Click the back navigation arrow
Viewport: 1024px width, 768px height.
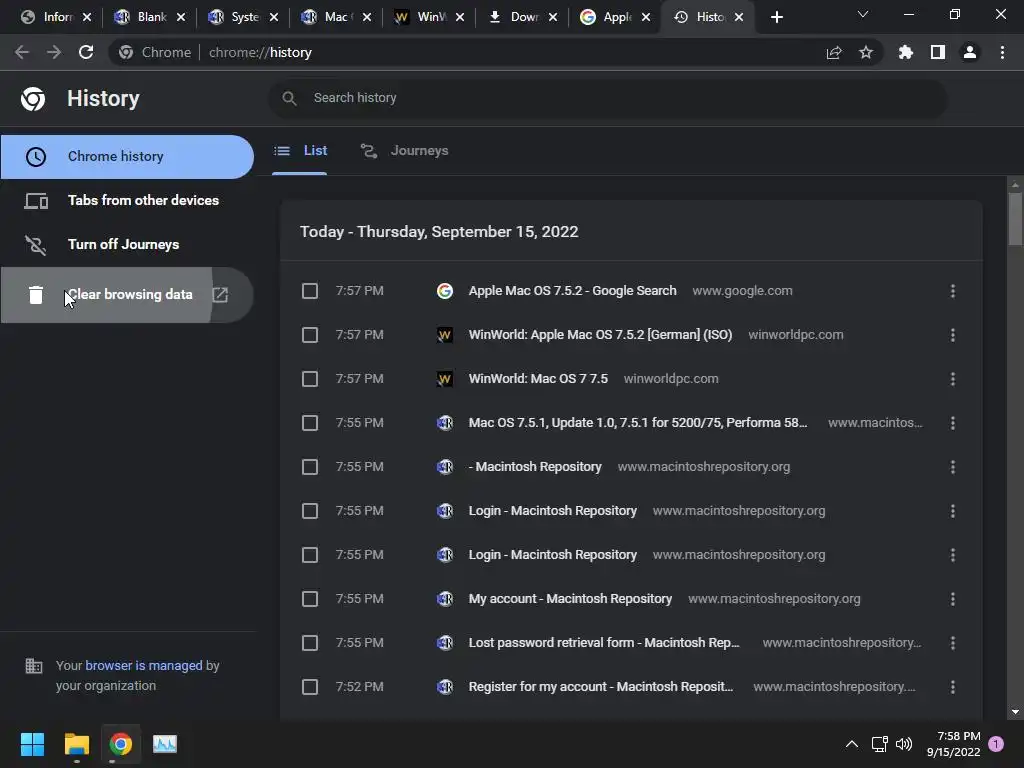coord(22,52)
